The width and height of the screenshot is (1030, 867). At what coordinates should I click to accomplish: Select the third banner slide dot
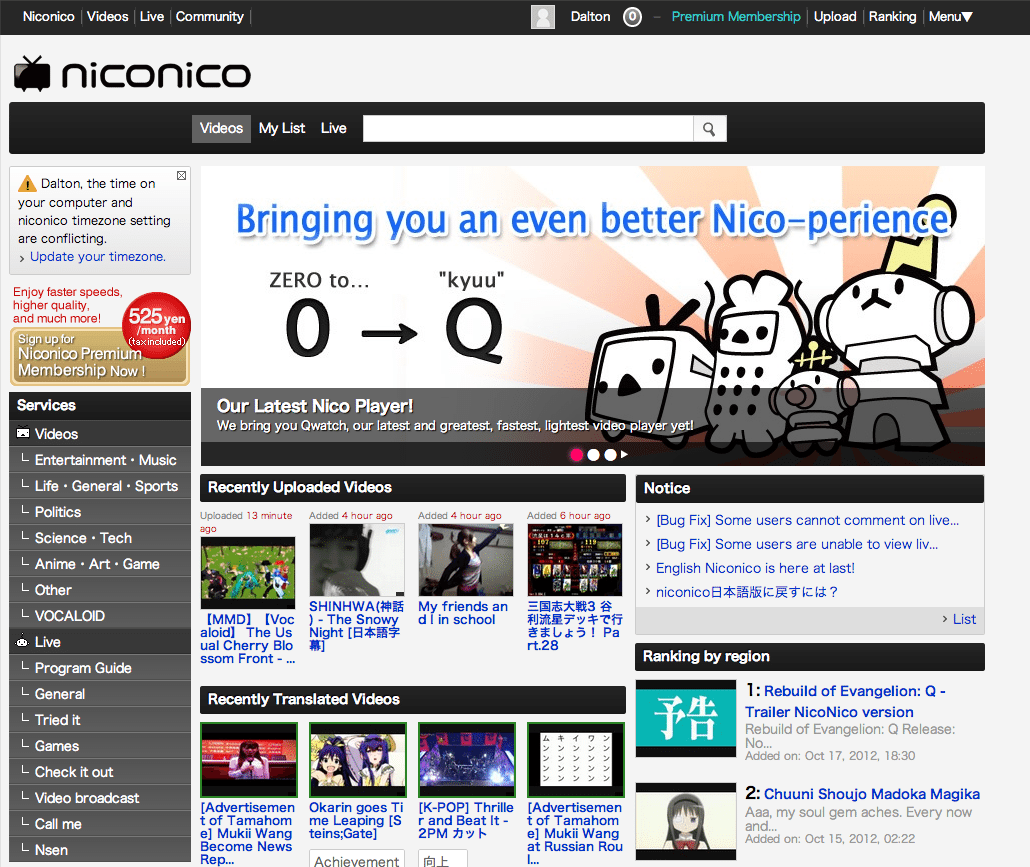(610, 455)
